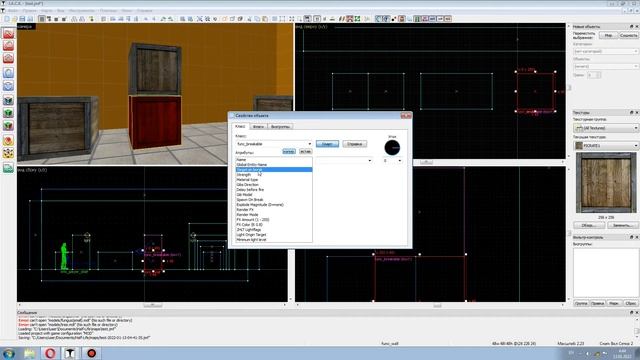Select the Decal tool
This screenshot has height=360, width=640.
pyautogui.click(x=8, y=125)
